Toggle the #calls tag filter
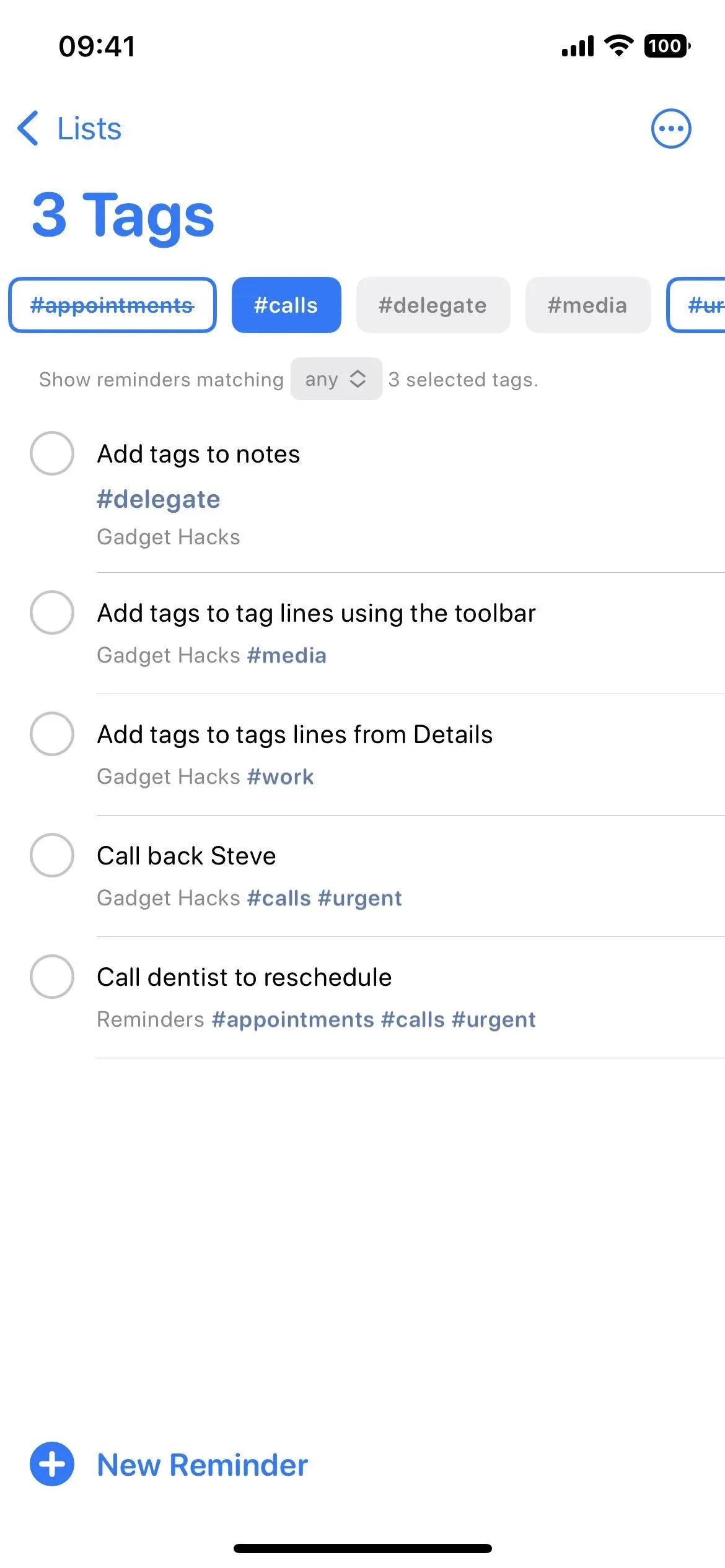 pos(286,305)
